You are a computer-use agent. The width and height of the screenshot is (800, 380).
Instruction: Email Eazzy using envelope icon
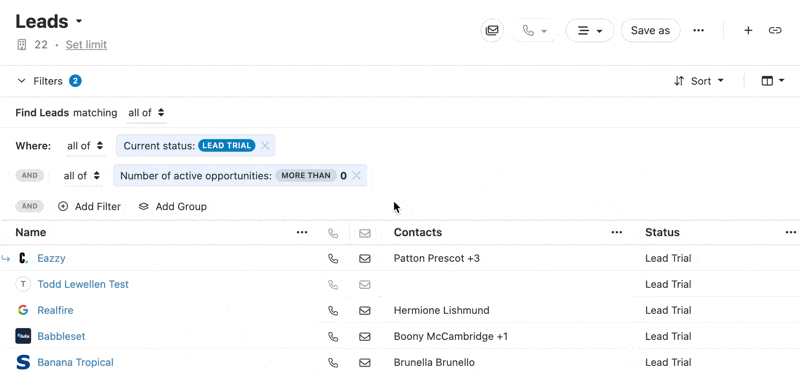pos(364,259)
